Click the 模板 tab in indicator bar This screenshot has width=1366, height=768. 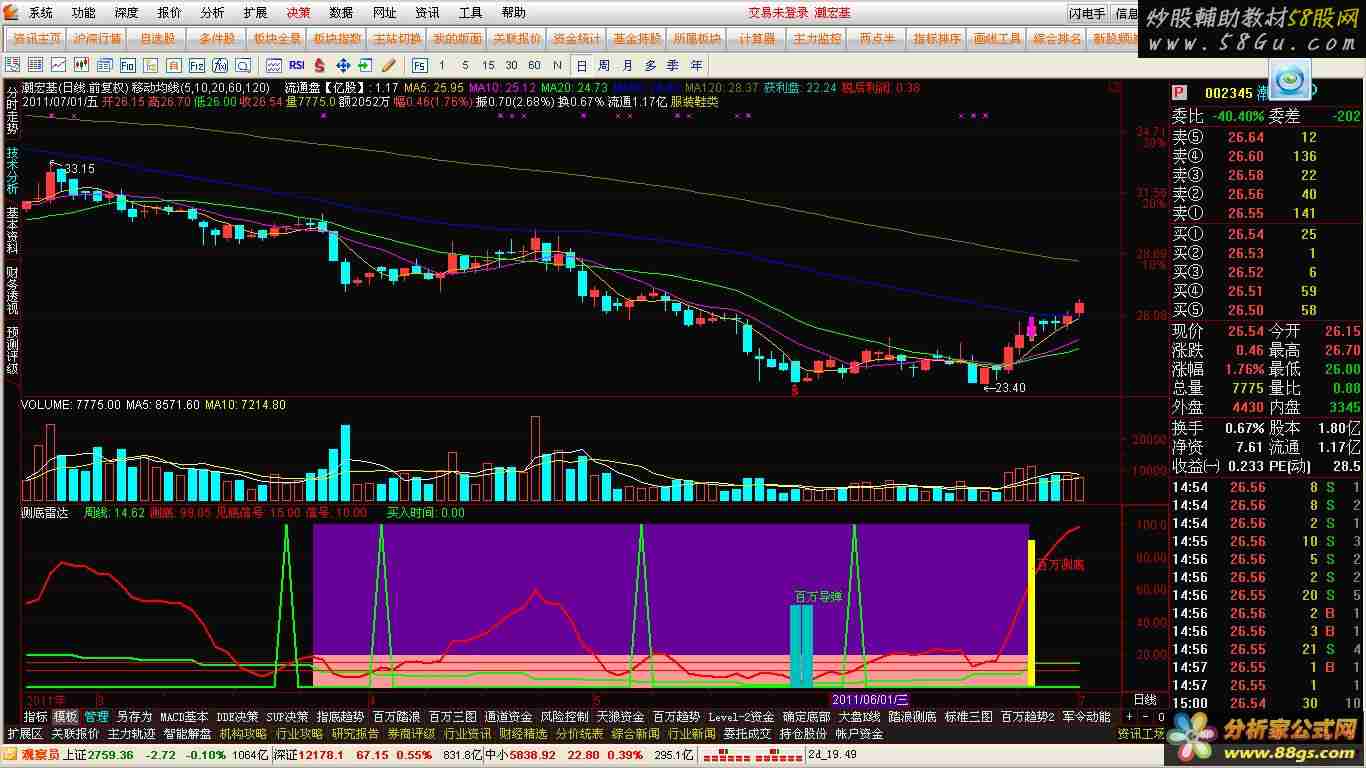66,716
